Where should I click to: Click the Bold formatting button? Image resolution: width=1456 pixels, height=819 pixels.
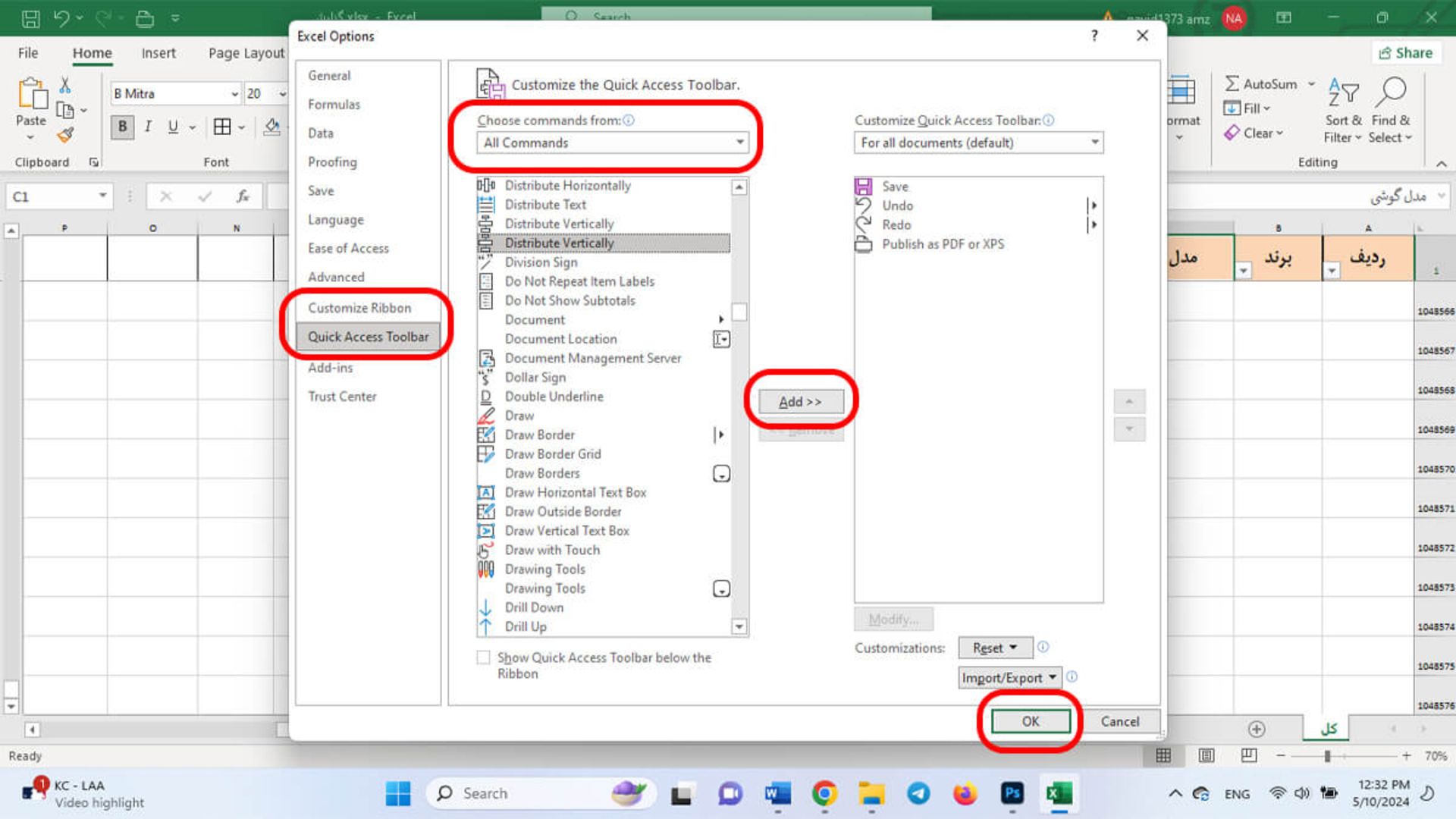[x=122, y=127]
